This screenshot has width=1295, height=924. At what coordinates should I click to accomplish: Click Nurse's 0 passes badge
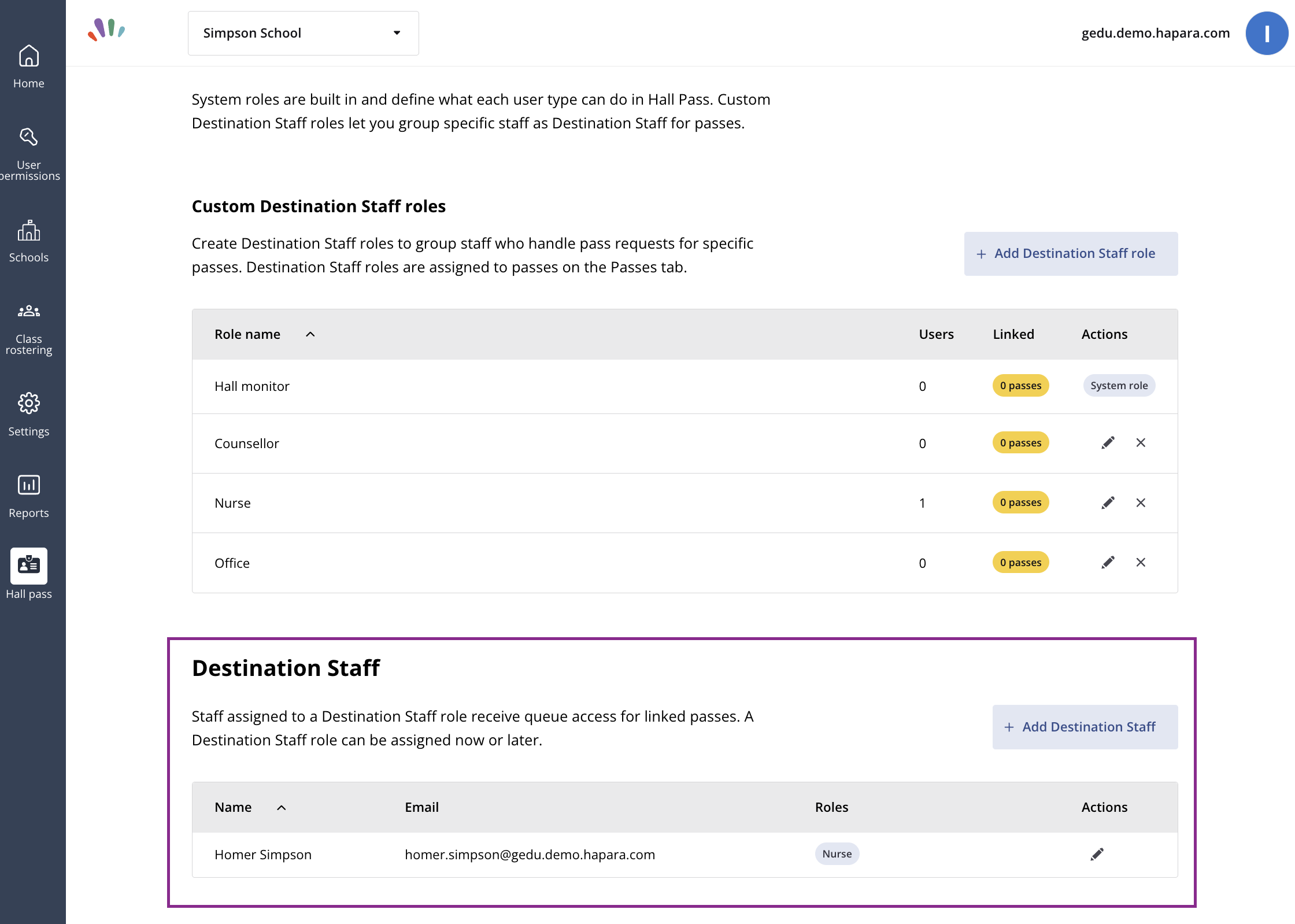(1020, 502)
